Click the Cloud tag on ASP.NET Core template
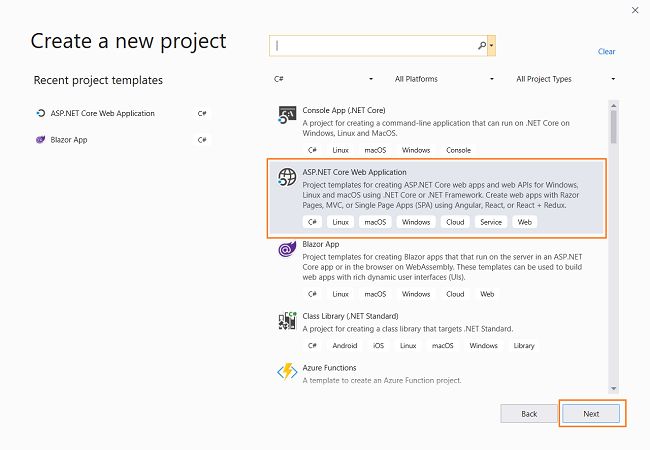 [x=455, y=222]
